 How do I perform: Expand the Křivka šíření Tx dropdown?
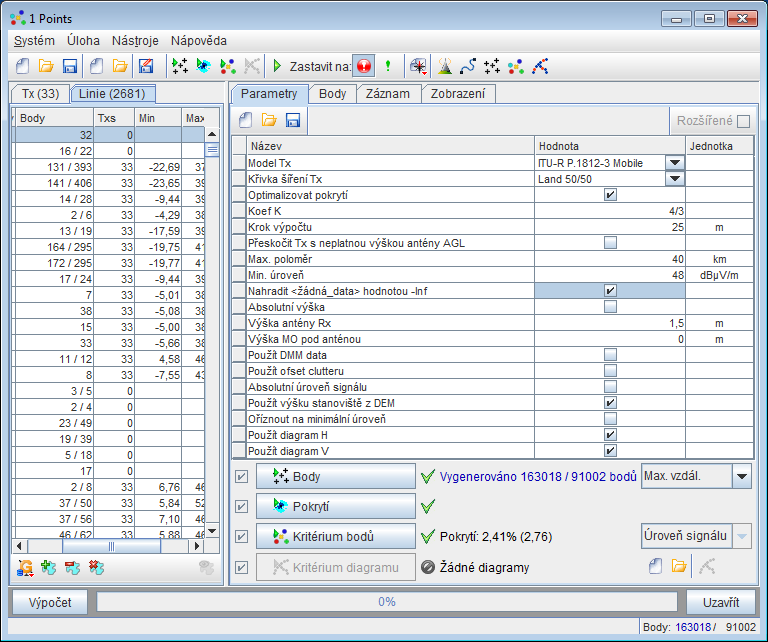pos(674,179)
